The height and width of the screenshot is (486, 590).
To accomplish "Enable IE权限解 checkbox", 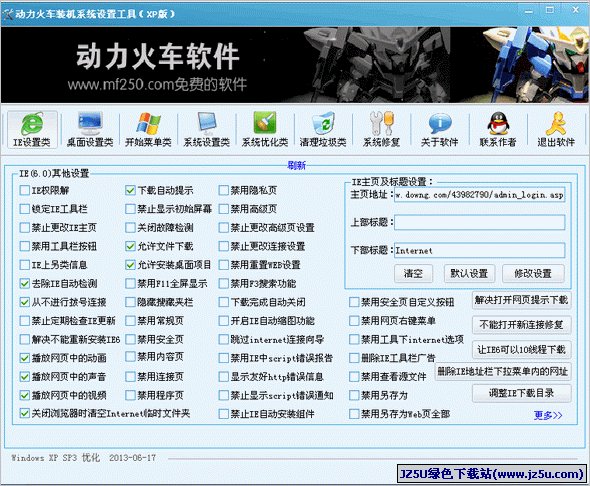I will pyautogui.click(x=24, y=190).
